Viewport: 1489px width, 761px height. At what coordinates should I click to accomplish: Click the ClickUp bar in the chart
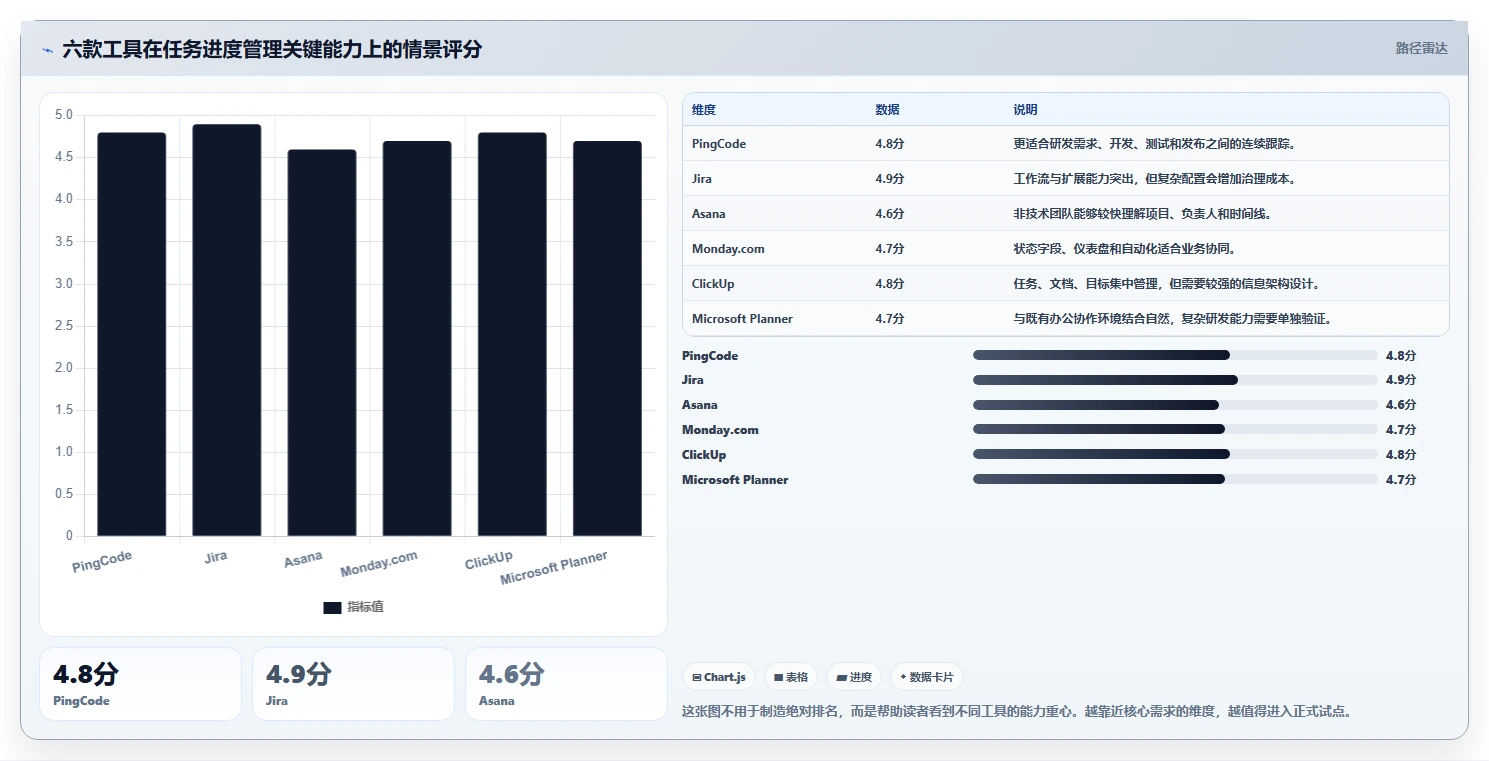point(512,334)
